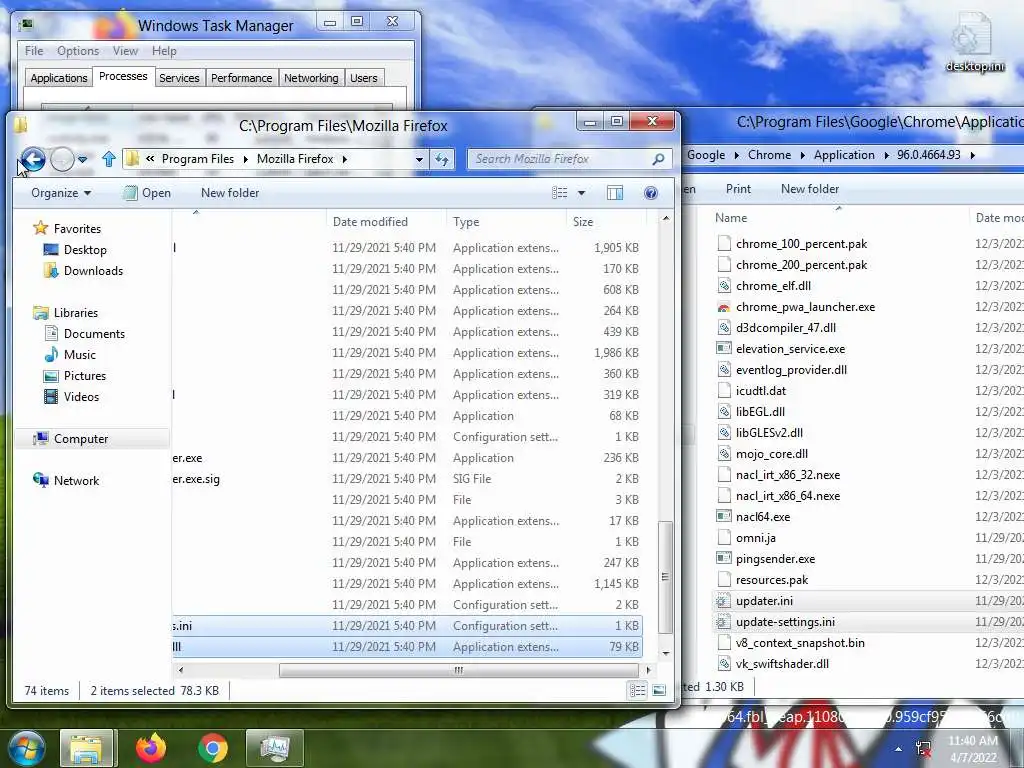Select the row with size 1,986 KB

(408, 353)
